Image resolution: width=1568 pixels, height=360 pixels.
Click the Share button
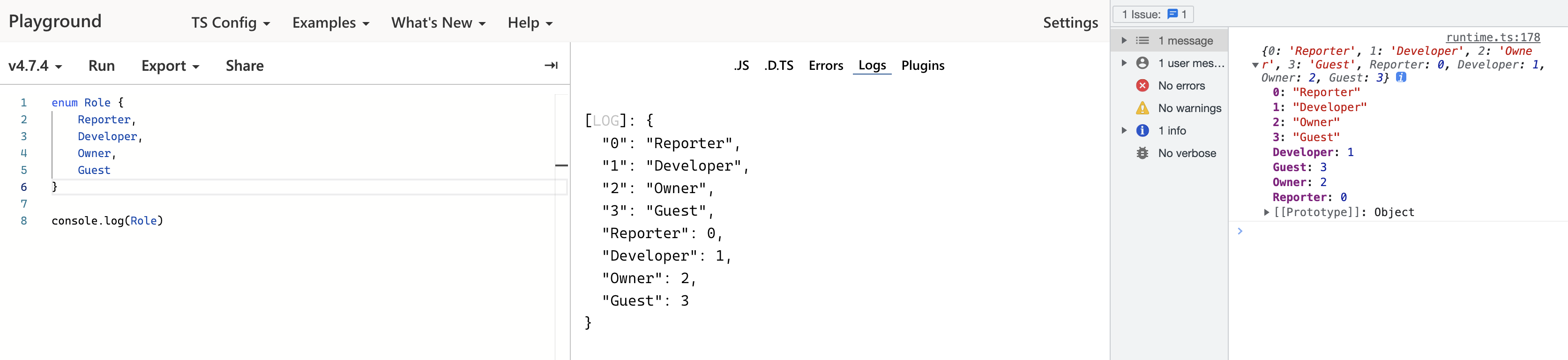(x=245, y=66)
